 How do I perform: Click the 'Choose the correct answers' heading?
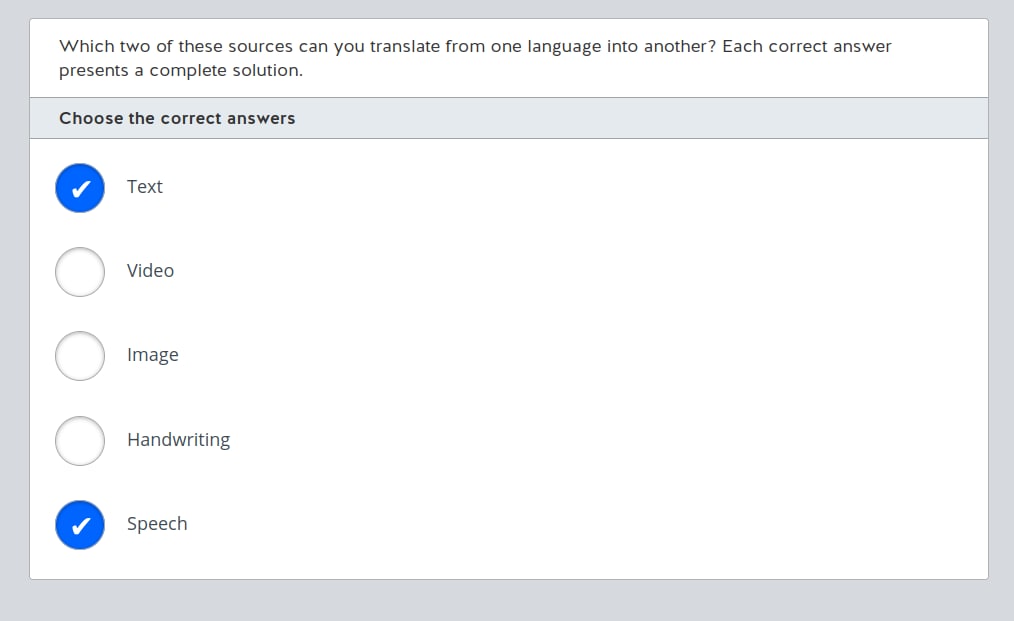click(x=177, y=118)
